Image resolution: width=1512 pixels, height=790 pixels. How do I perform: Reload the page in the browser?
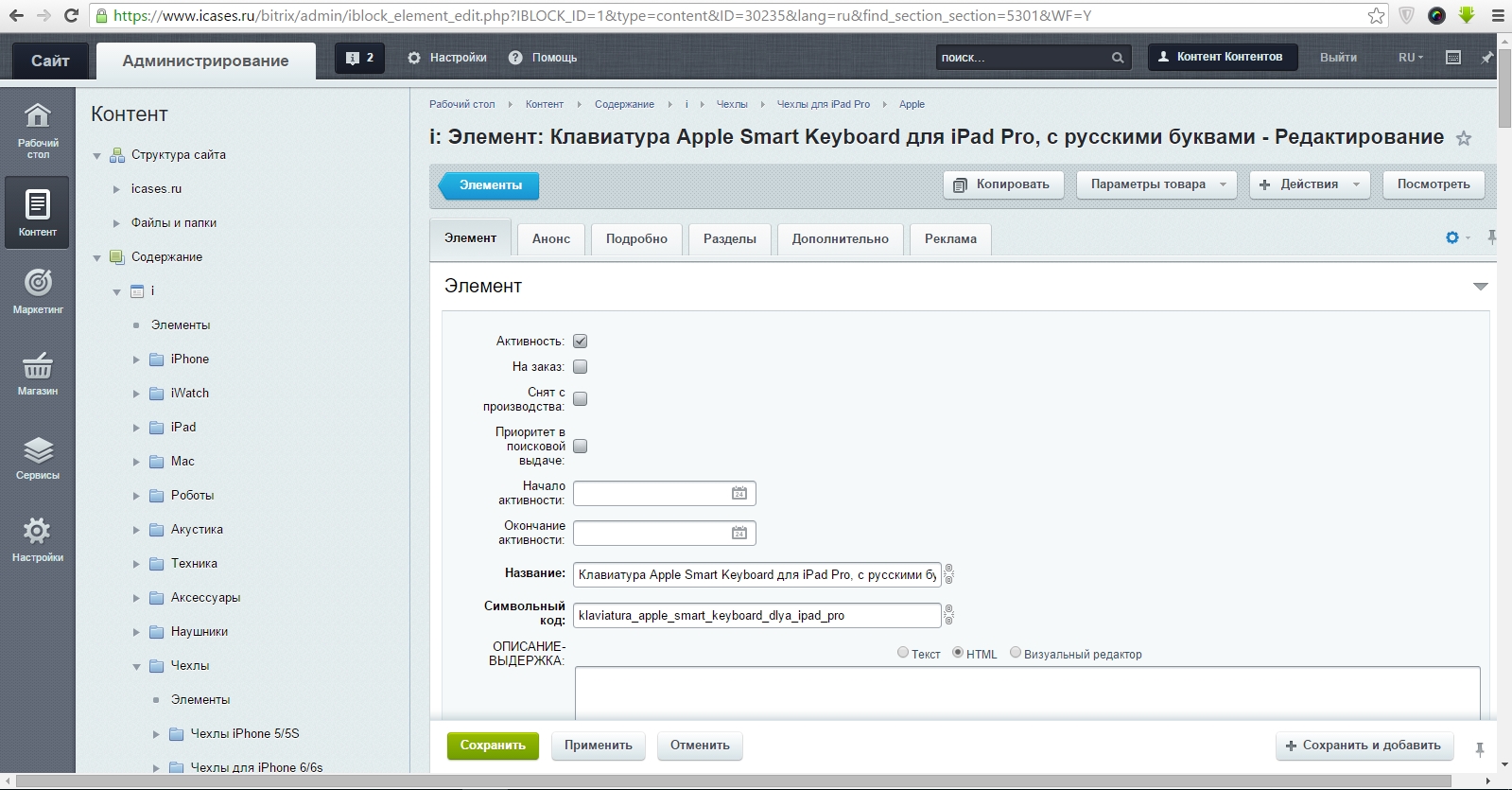(71, 15)
